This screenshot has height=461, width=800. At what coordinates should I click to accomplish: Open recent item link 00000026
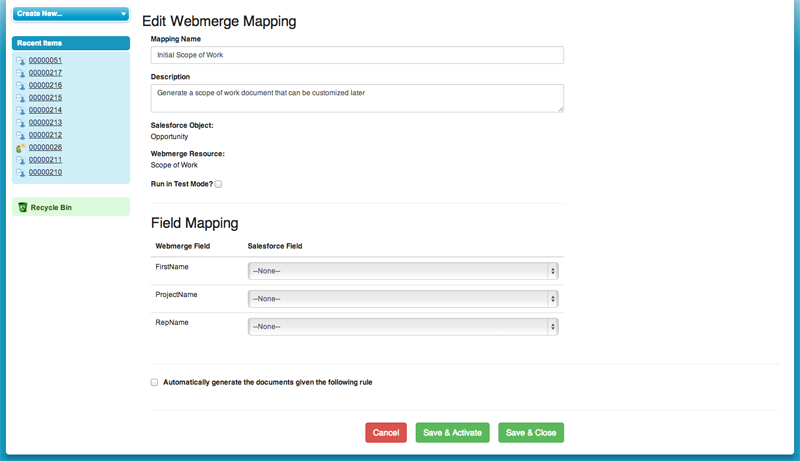(x=45, y=147)
